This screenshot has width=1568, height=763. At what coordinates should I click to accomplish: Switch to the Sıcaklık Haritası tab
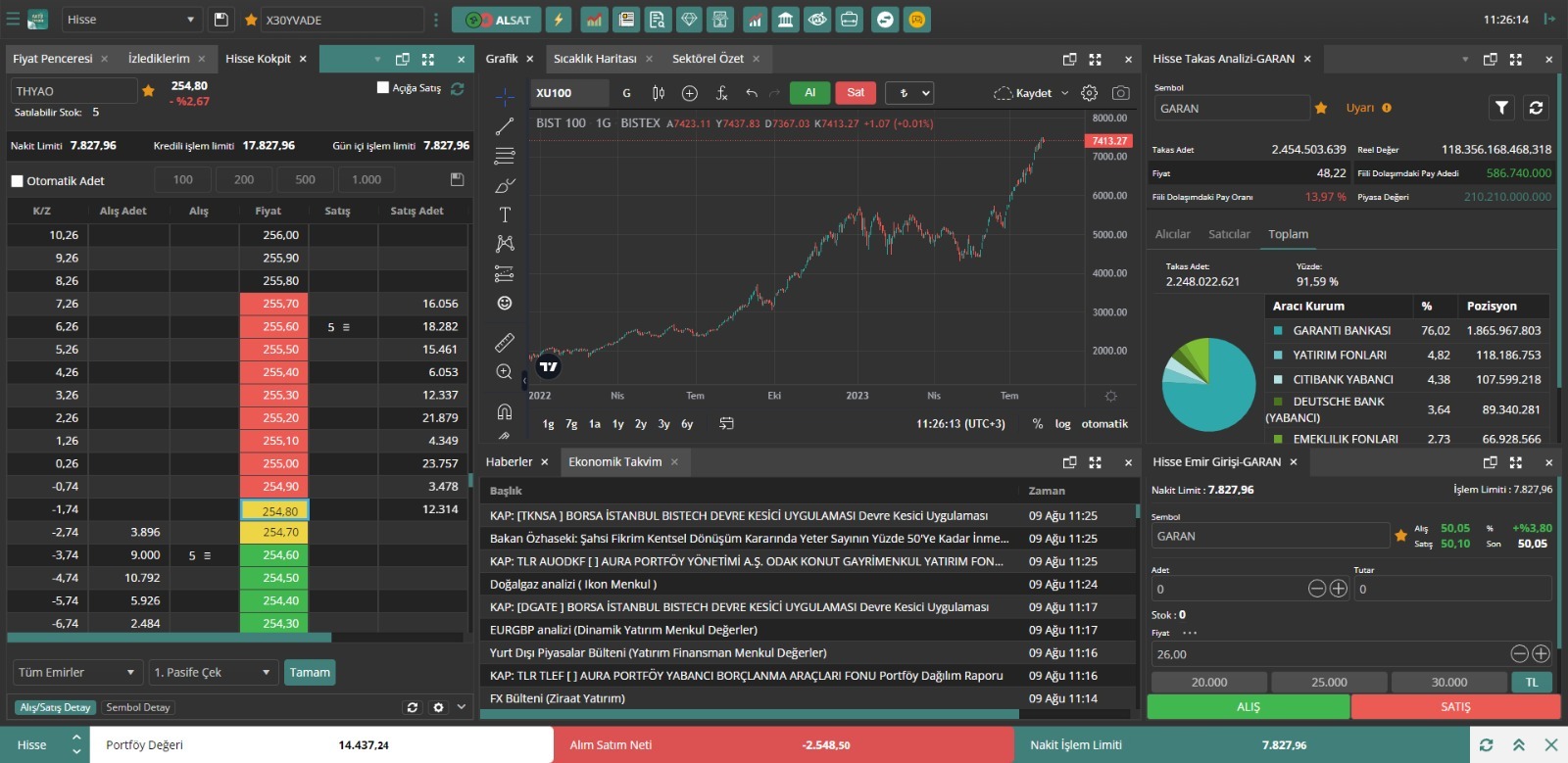point(595,59)
